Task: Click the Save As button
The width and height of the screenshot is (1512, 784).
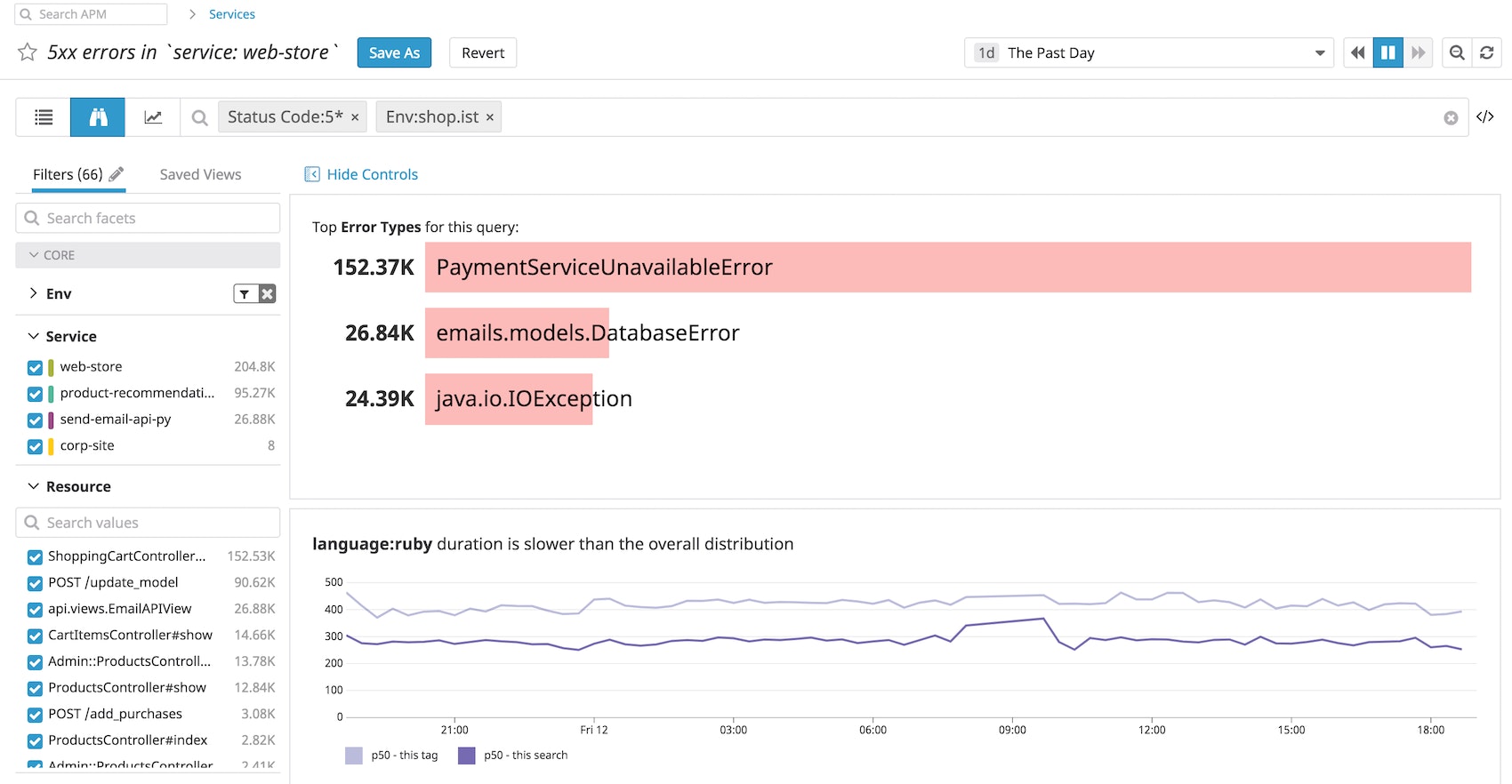Action: (394, 52)
